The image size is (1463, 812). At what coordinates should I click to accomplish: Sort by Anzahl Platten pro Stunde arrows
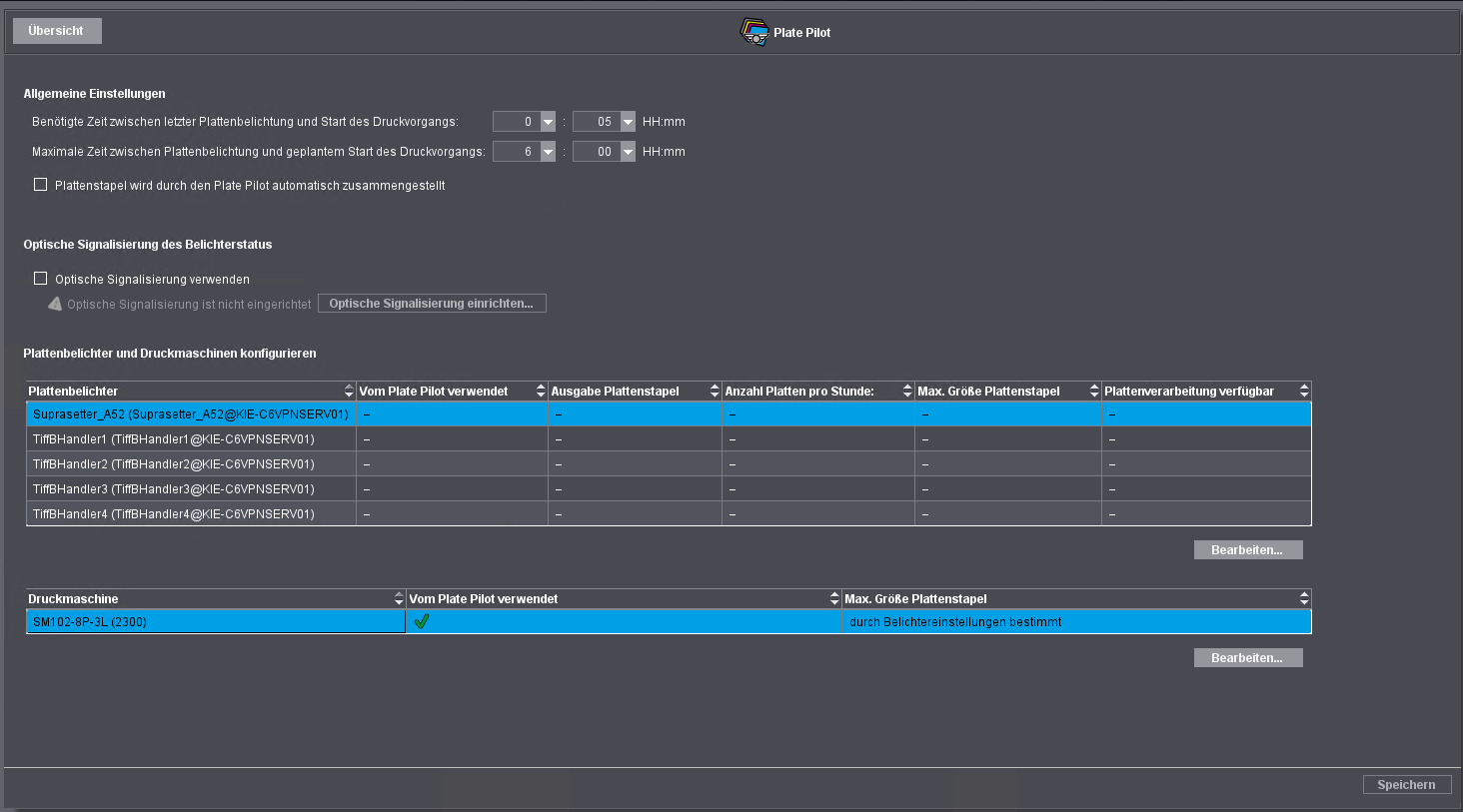click(x=907, y=392)
